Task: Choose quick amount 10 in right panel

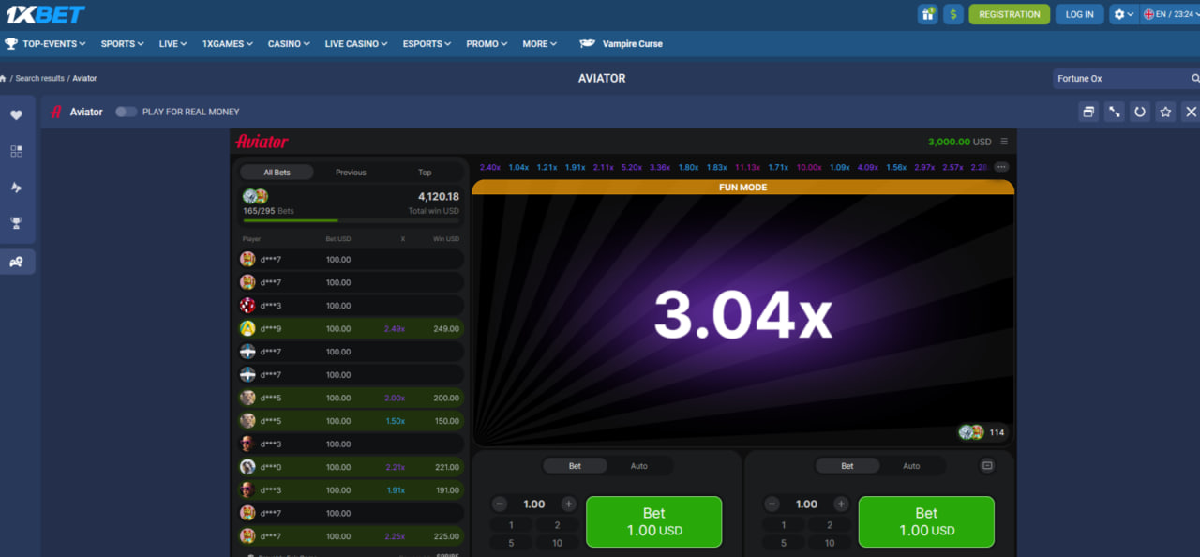Action: (x=830, y=544)
